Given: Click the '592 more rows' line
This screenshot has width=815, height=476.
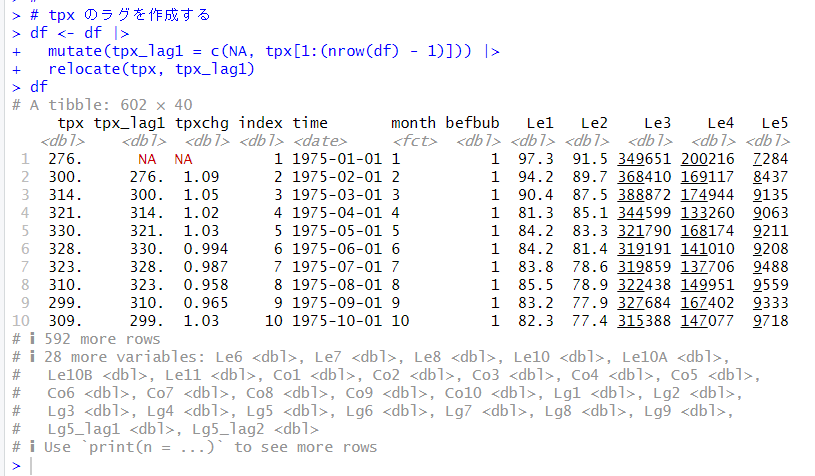Looking at the screenshot, I should [x=86, y=339].
